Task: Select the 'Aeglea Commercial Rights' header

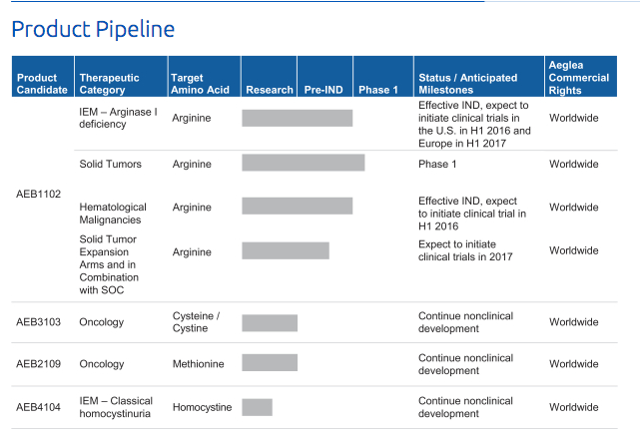Action: [x=580, y=76]
